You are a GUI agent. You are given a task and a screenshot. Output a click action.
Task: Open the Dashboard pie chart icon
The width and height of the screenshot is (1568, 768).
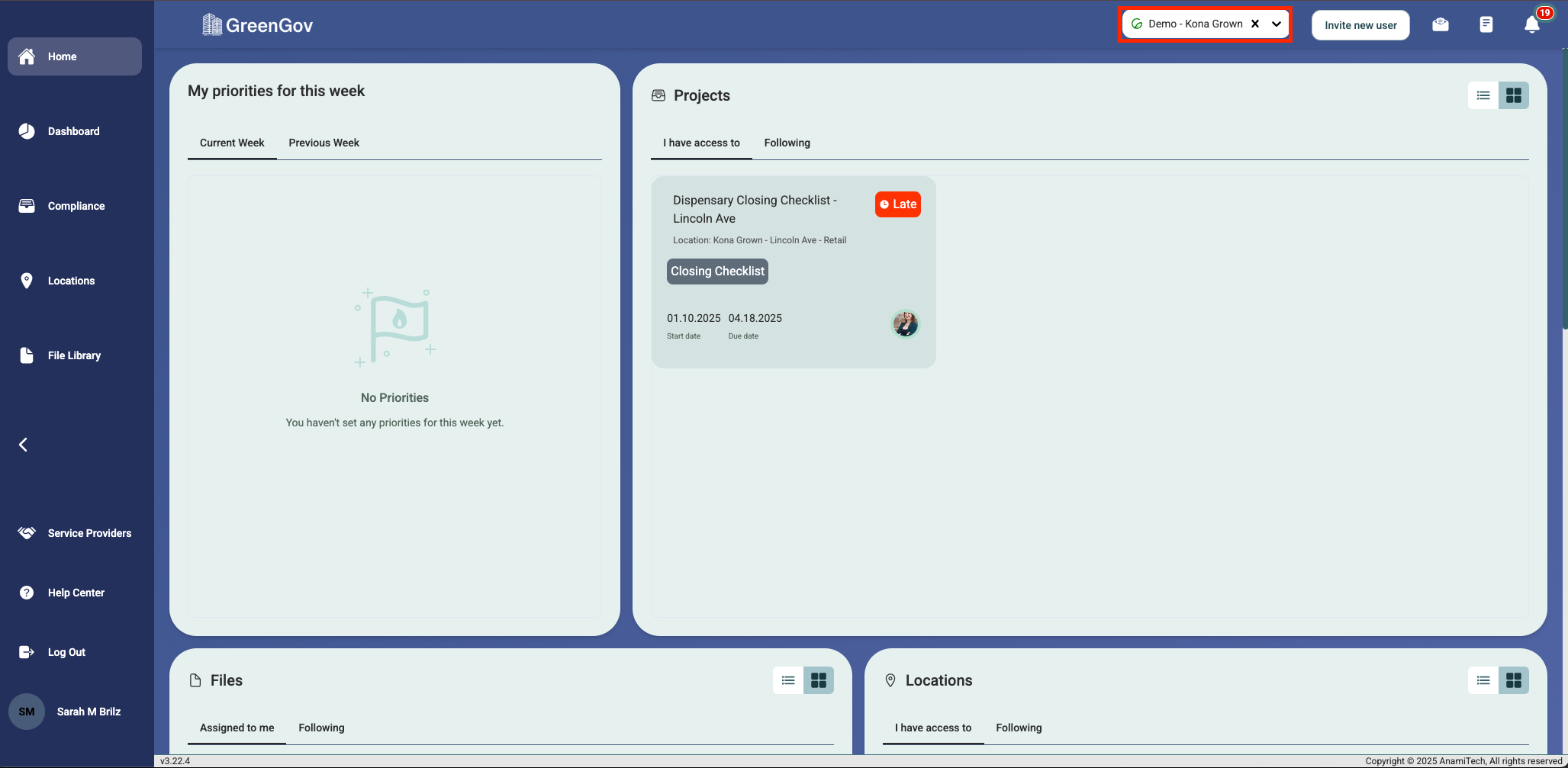(27, 131)
